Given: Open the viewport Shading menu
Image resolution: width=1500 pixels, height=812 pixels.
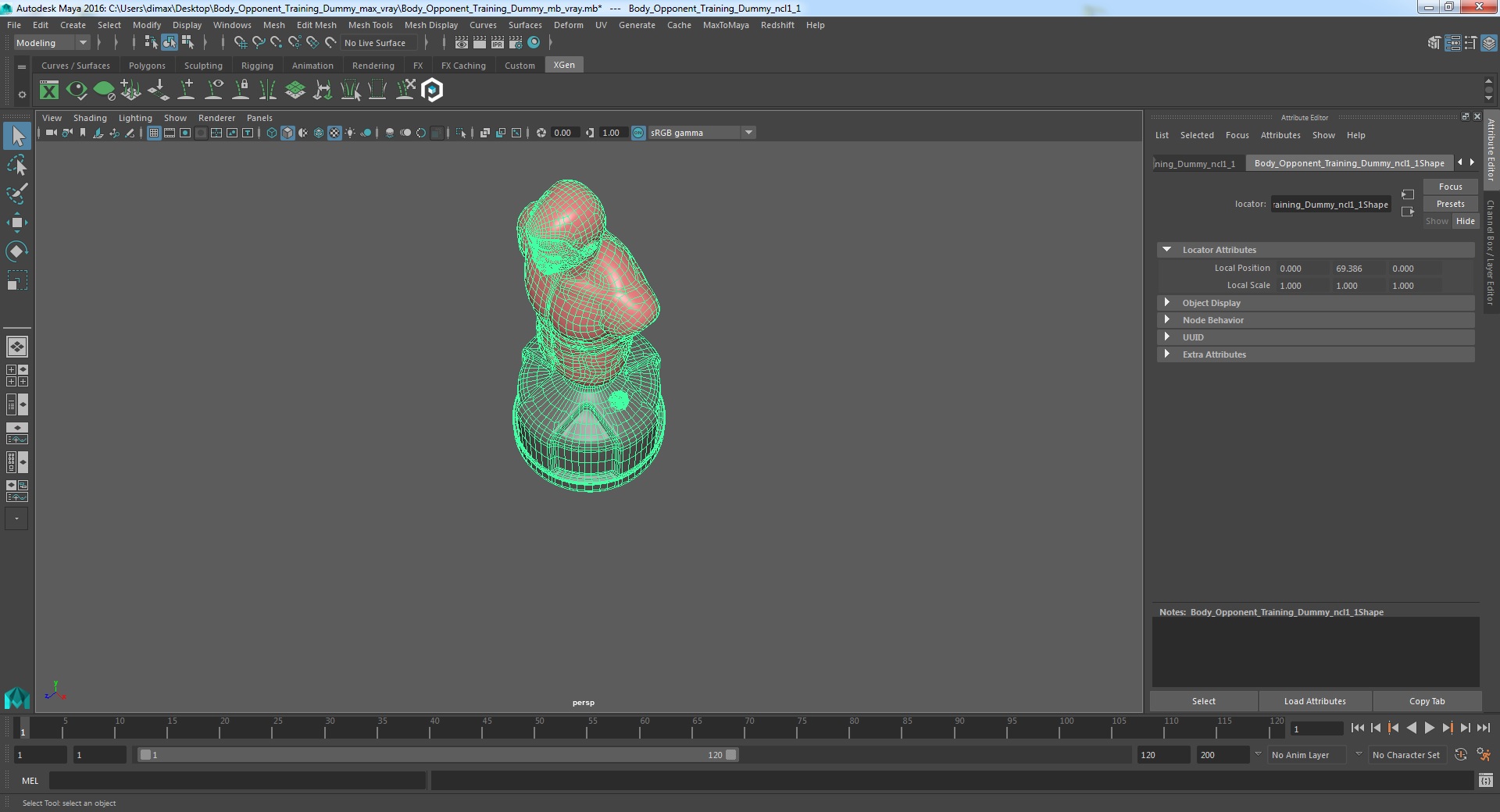Looking at the screenshot, I should pos(90,118).
